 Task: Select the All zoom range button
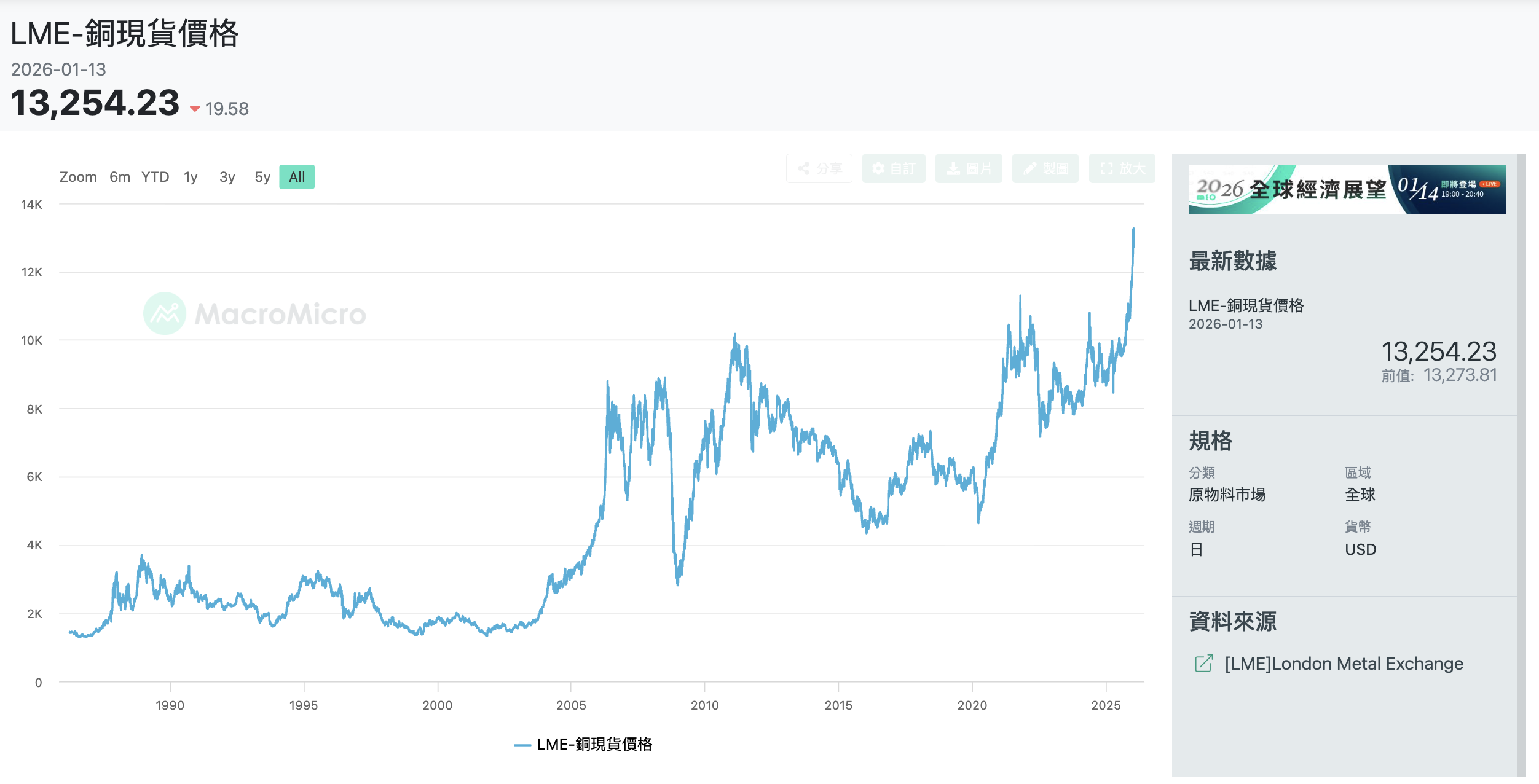[x=297, y=177]
